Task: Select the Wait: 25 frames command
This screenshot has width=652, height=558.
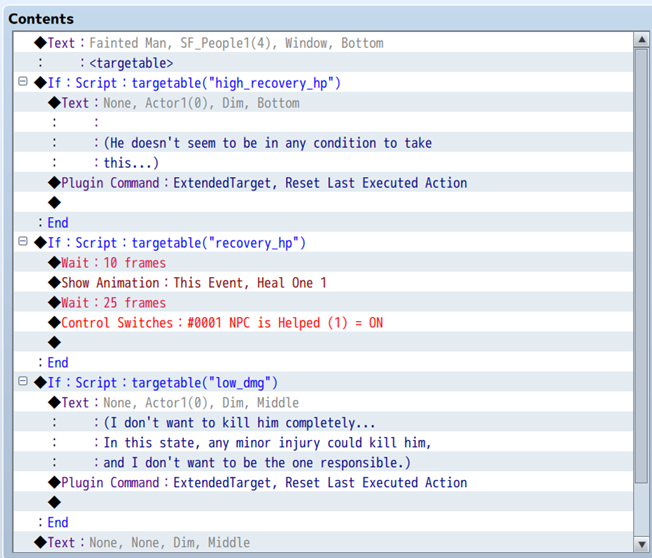Action: coord(324,302)
